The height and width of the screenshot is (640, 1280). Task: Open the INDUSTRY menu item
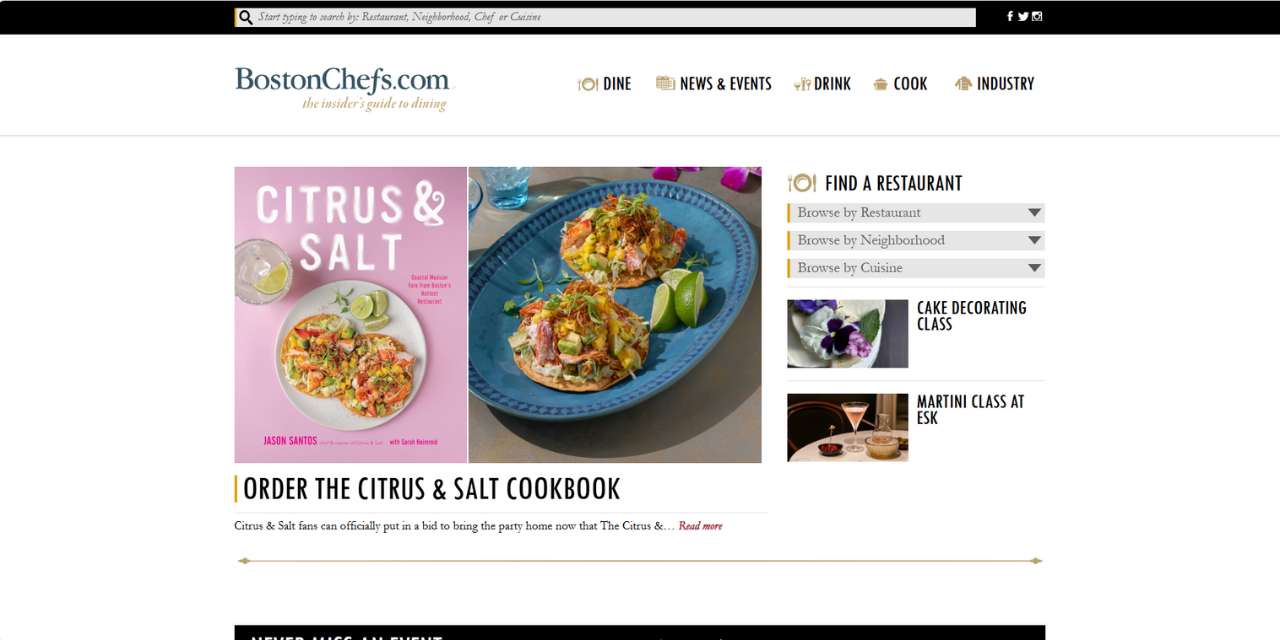click(1005, 84)
